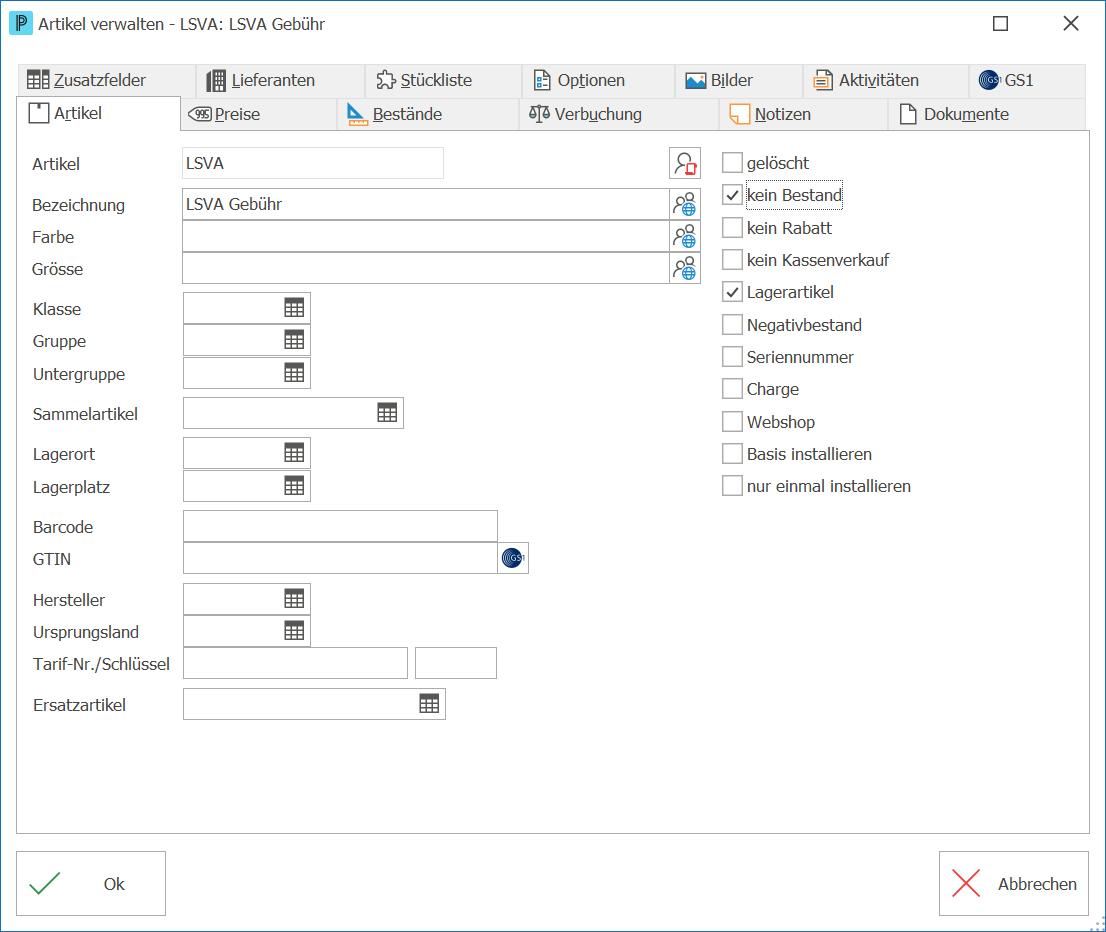Image resolution: width=1106 pixels, height=932 pixels.
Task: Open translation icon for Bezeichnung field
Action: click(x=684, y=204)
